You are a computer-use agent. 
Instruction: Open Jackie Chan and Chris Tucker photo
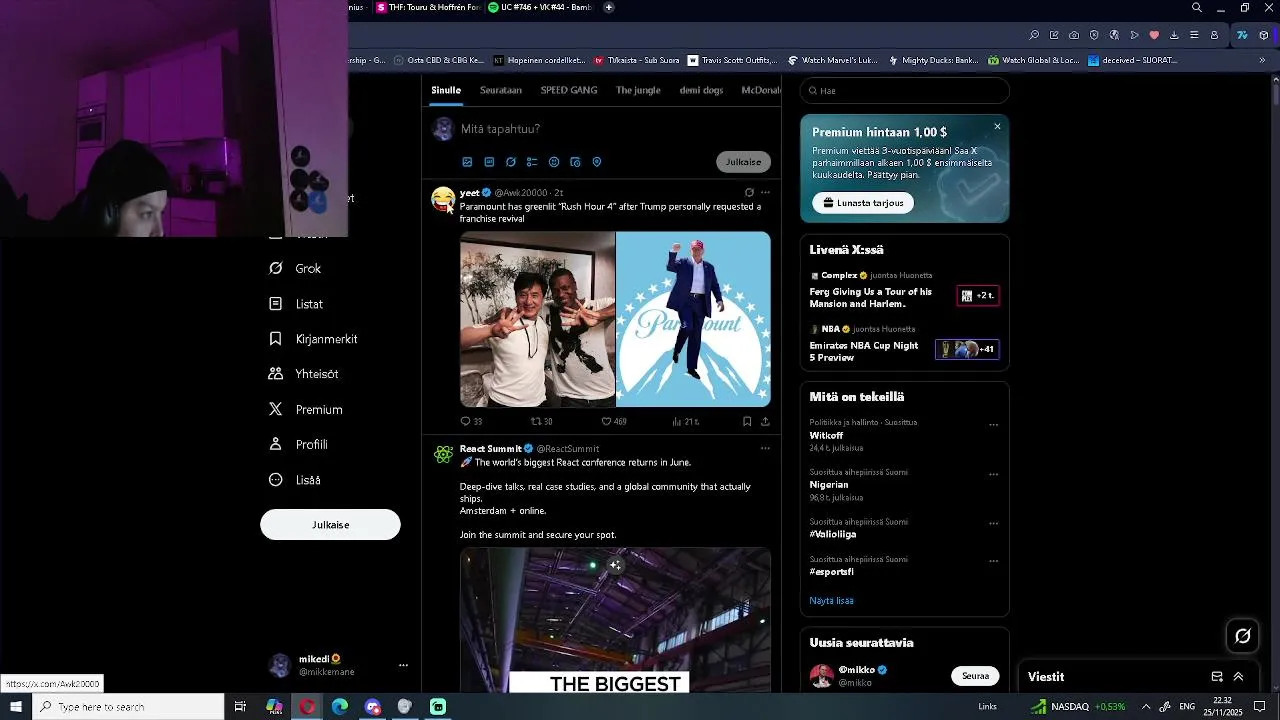click(537, 319)
